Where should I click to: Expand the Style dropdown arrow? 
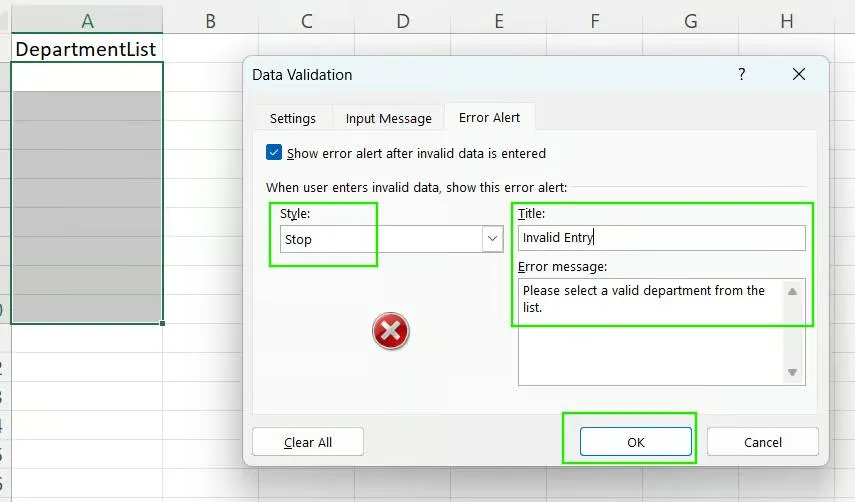tap(492, 239)
